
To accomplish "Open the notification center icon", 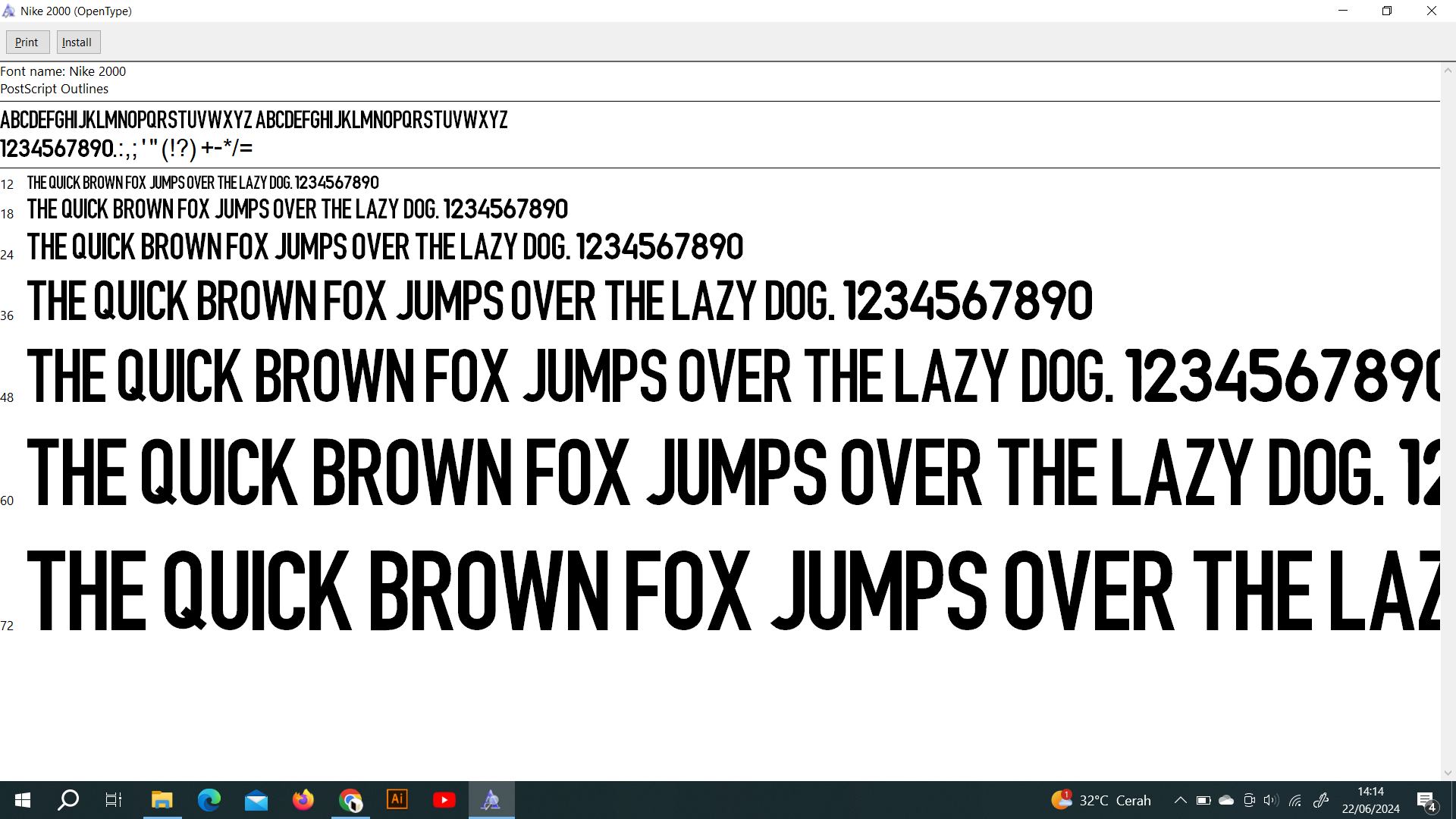I will 1426,800.
